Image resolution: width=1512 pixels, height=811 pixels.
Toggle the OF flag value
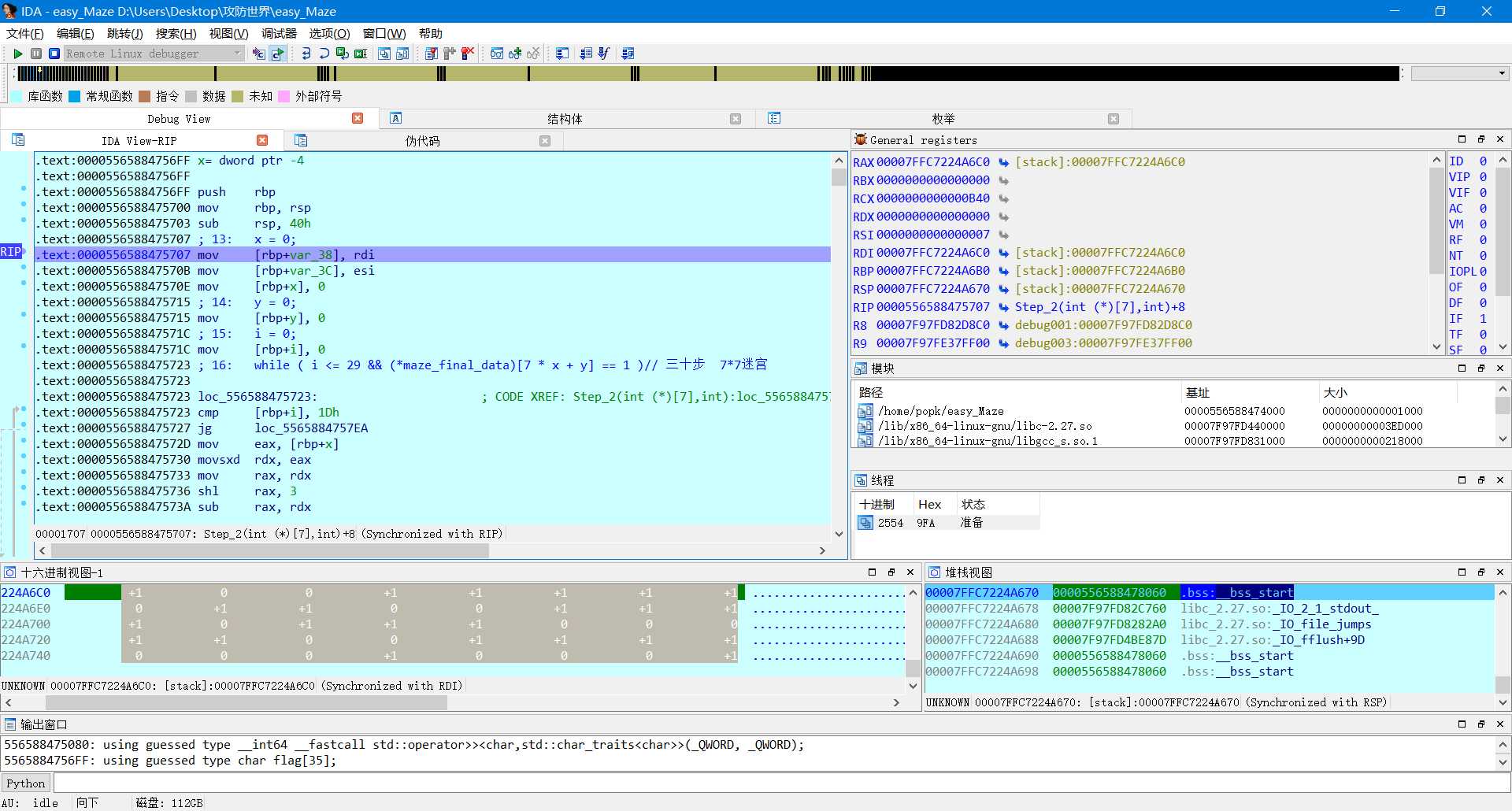click(1483, 287)
